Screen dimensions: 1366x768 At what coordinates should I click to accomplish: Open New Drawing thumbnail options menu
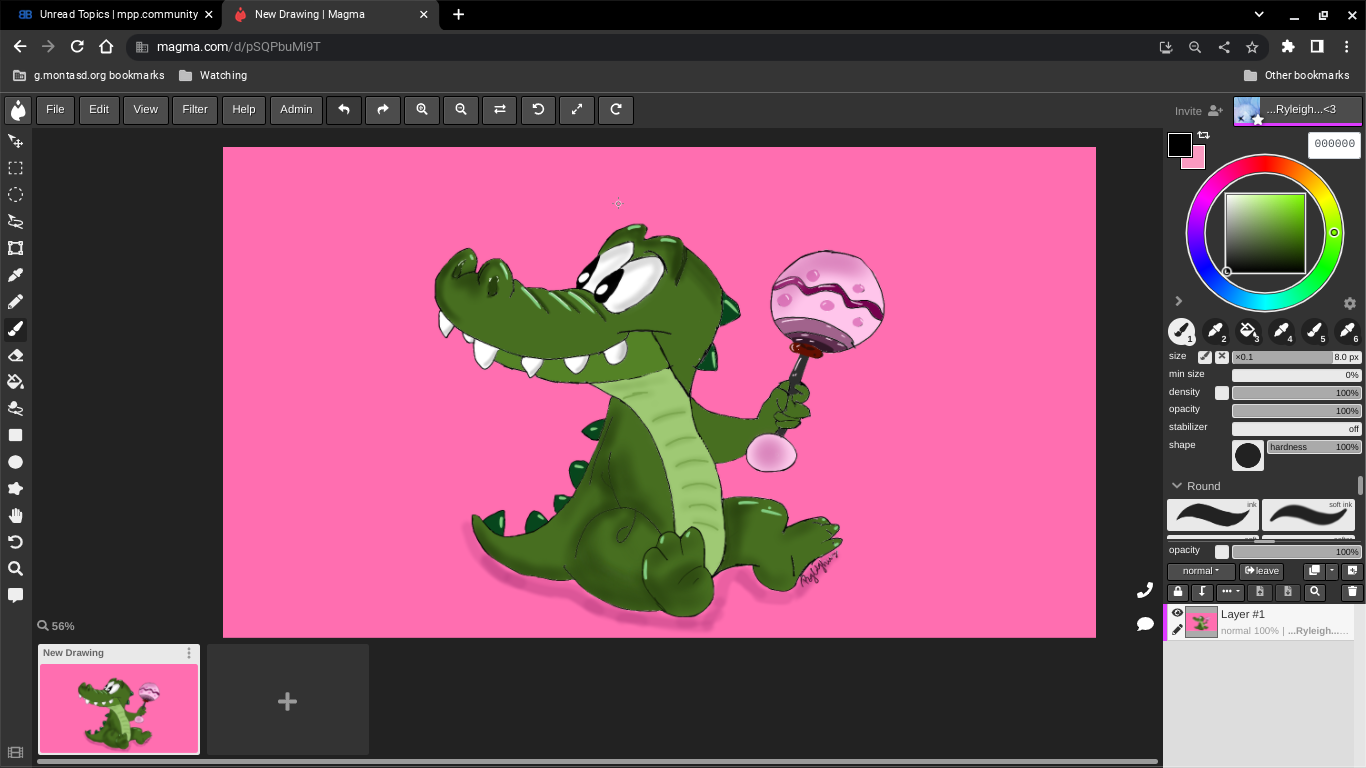click(x=189, y=653)
